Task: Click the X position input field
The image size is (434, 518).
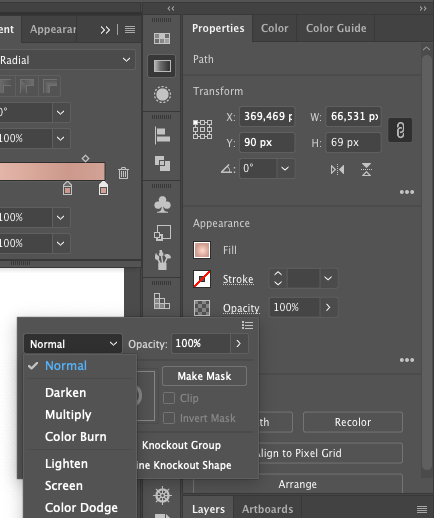Action: tap(267, 116)
